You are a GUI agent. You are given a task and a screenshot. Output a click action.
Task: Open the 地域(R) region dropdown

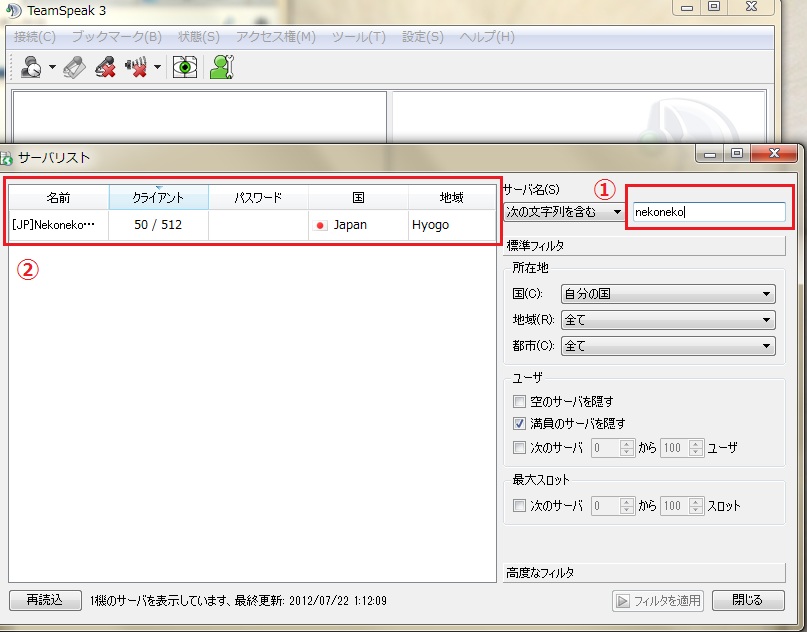(x=668, y=320)
